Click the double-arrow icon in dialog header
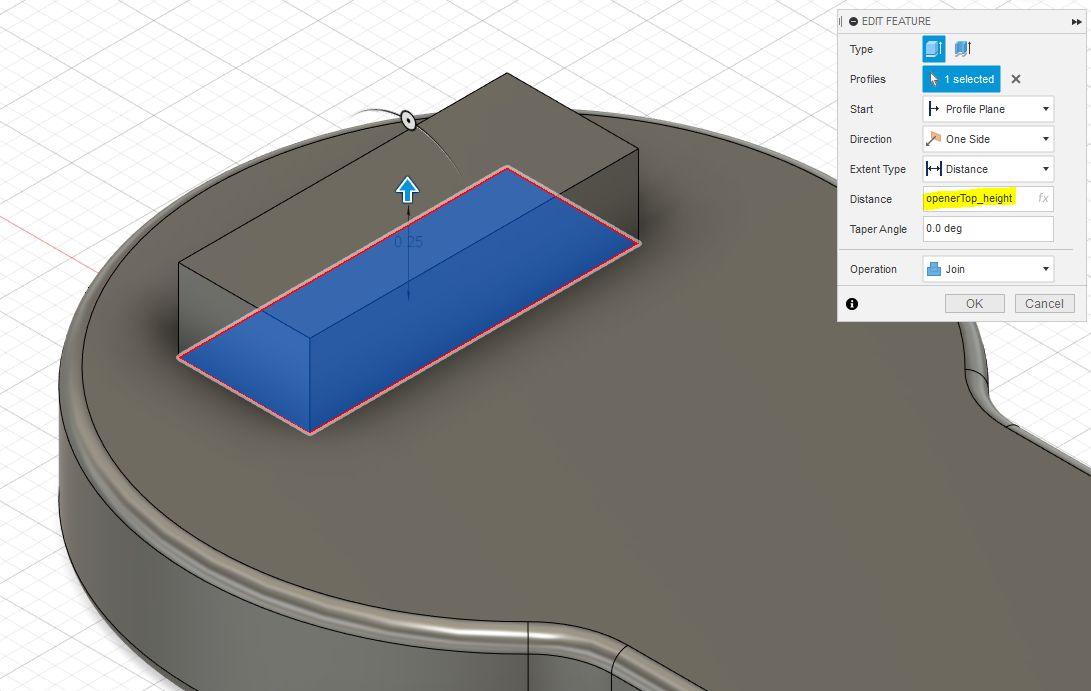 1077,21
